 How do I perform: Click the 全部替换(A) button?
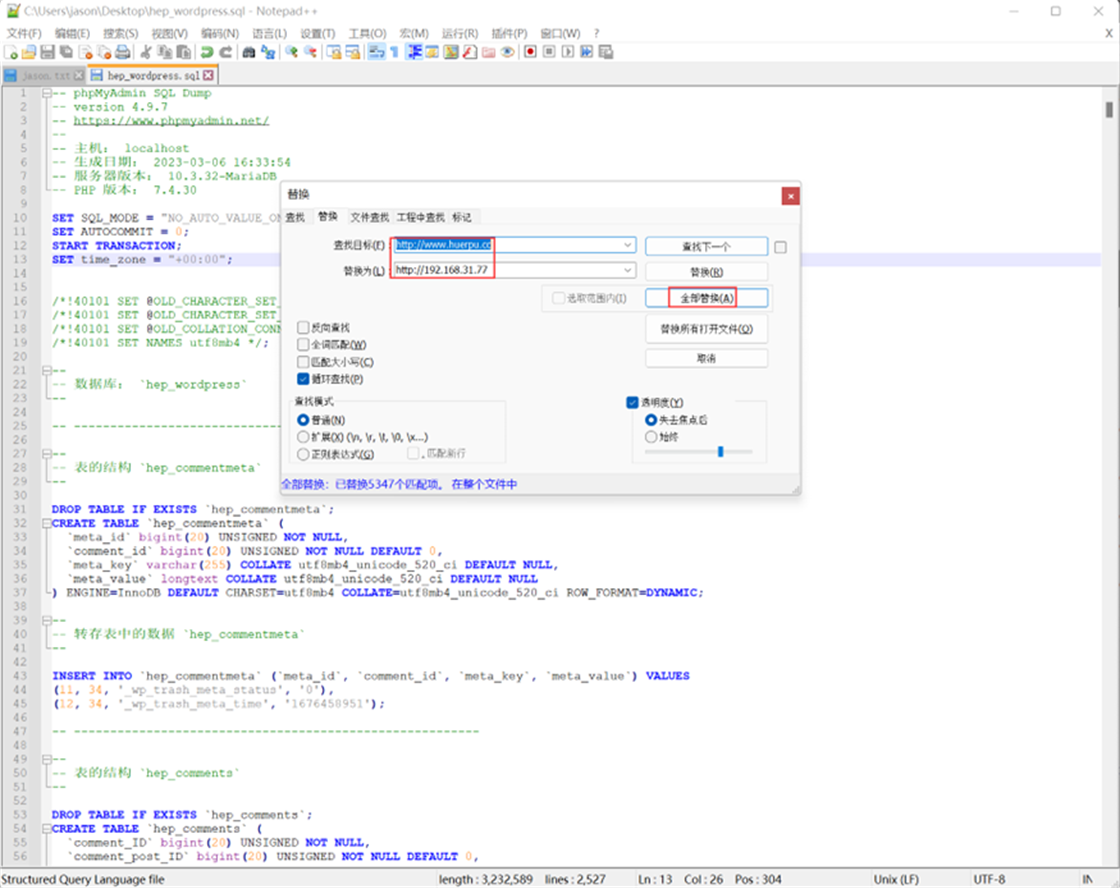[x=706, y=298]
